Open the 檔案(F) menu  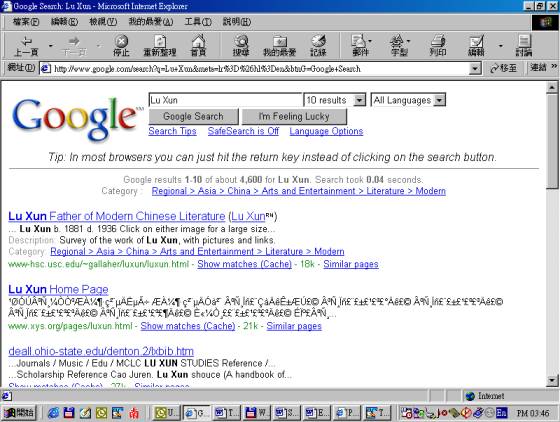click(x=26, y=22)
